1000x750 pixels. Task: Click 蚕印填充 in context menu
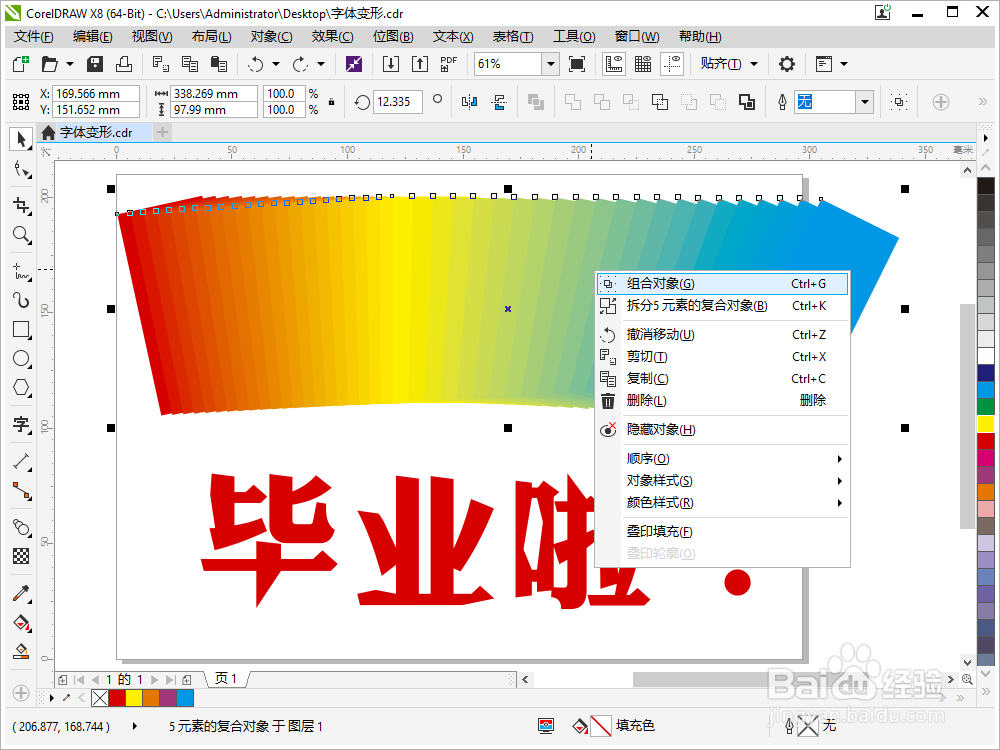723,531
